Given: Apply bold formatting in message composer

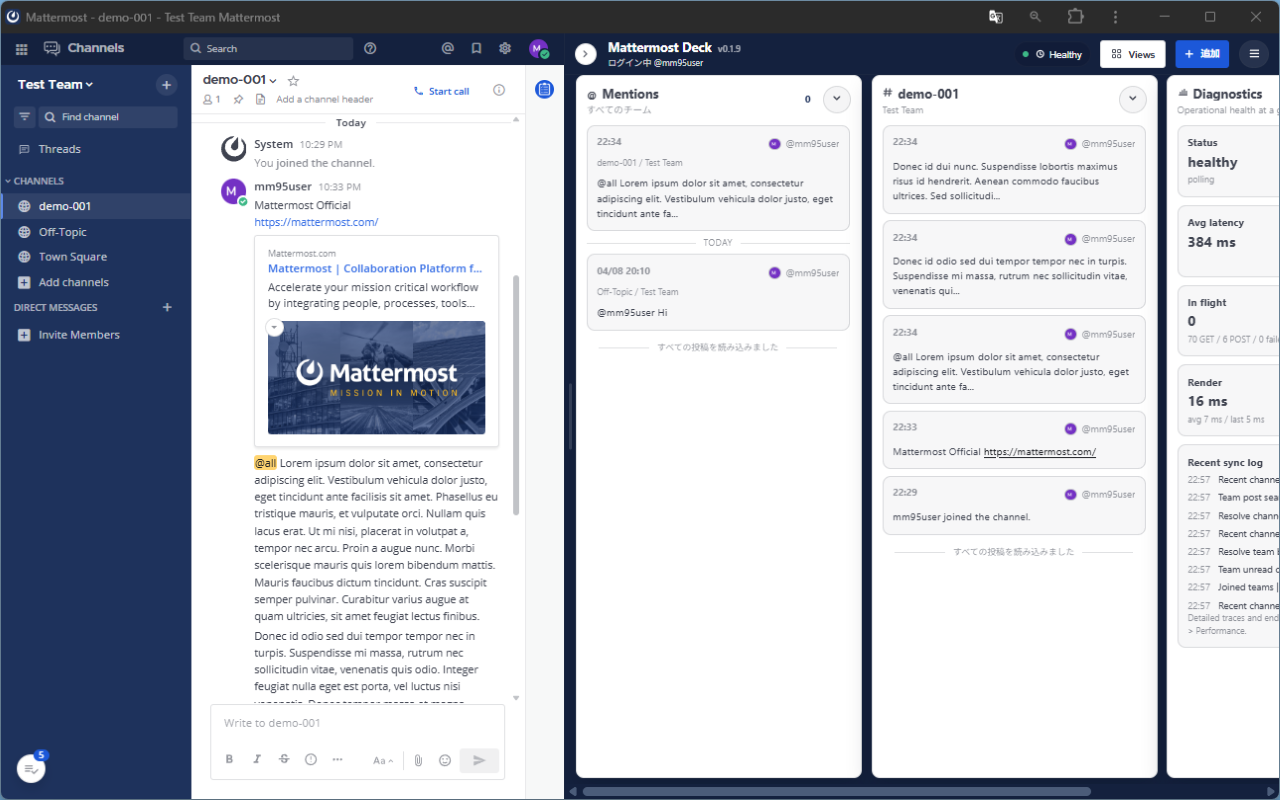Looking at the screenshot, I should coord(229,760).
